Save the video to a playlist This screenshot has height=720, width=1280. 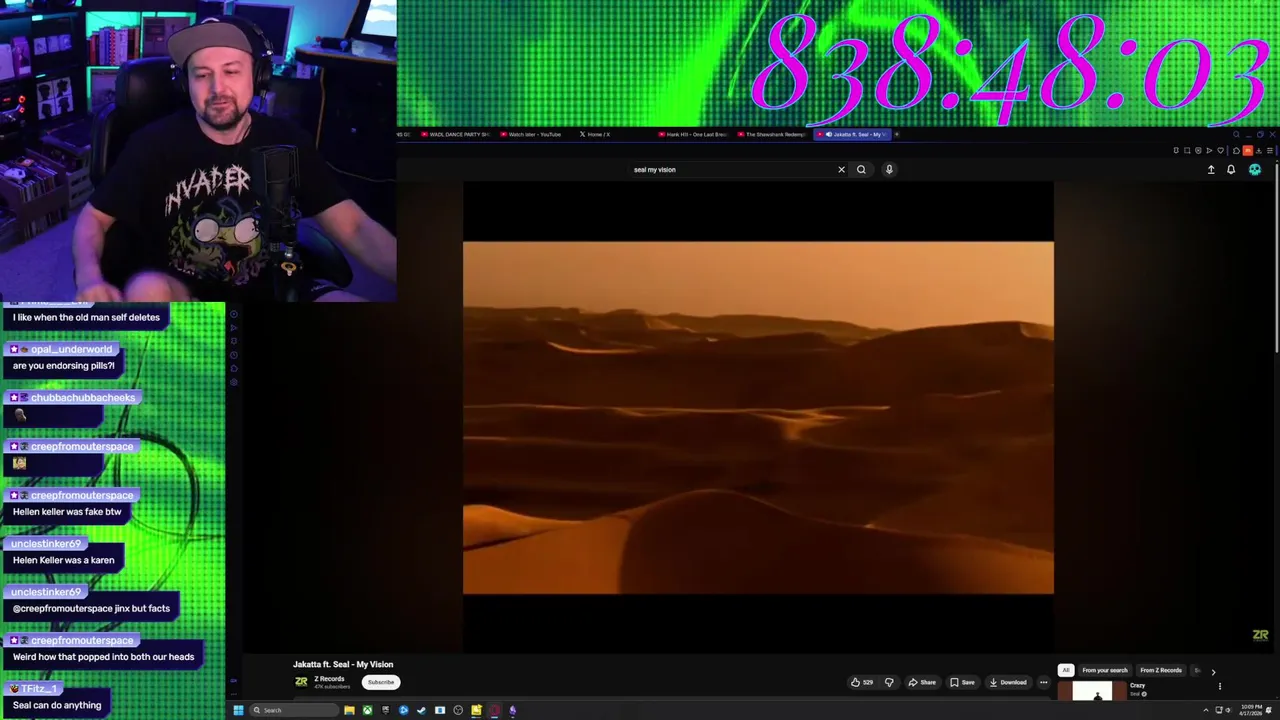coord(962,682)
